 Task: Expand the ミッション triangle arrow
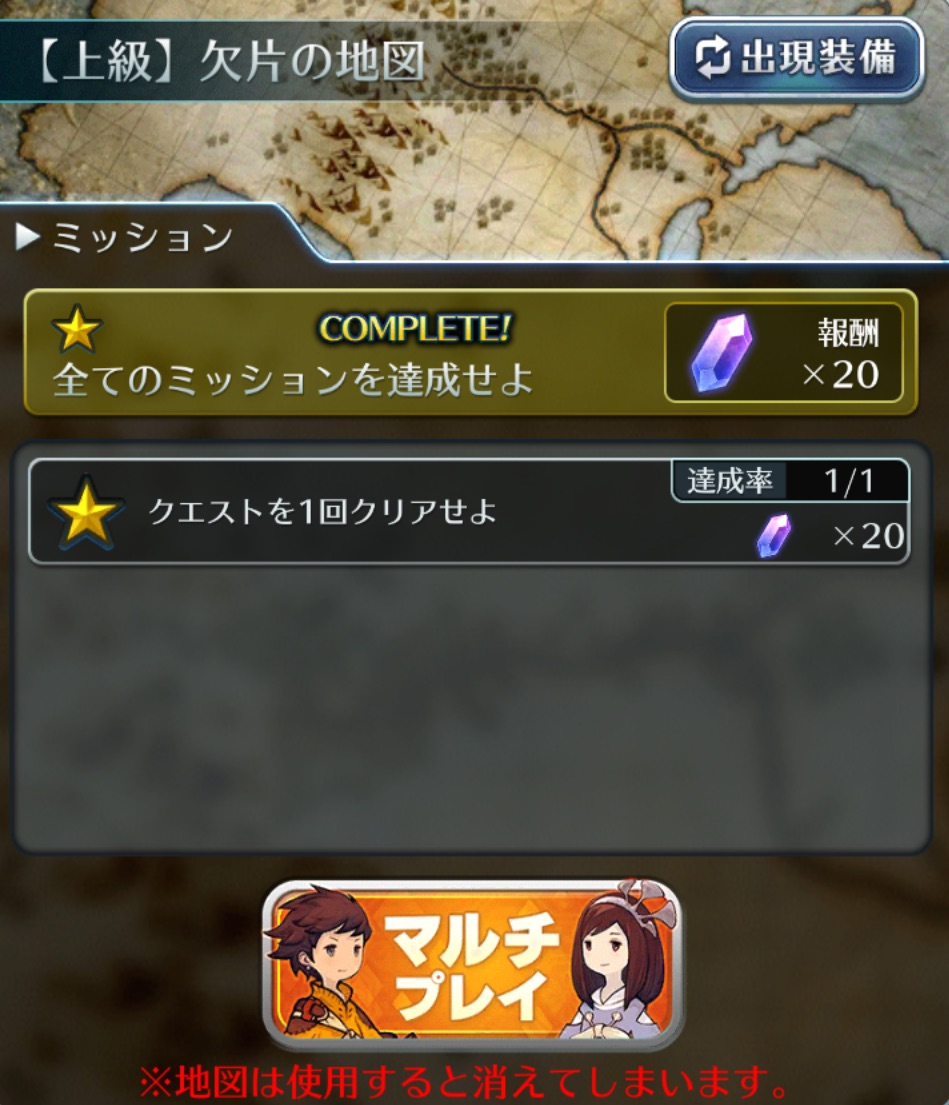27,237
